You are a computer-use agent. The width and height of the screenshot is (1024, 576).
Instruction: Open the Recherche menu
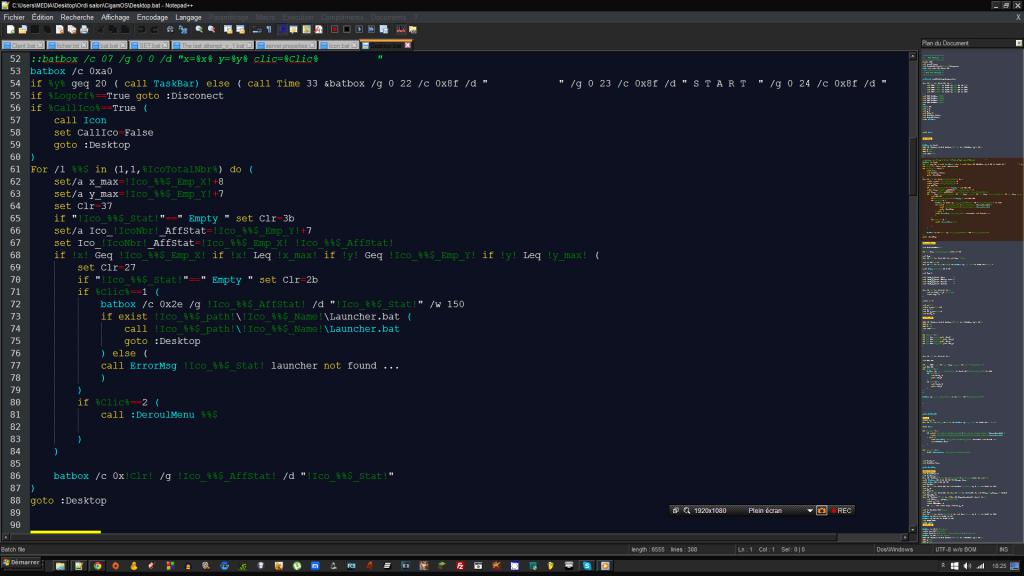coord(77,18)
